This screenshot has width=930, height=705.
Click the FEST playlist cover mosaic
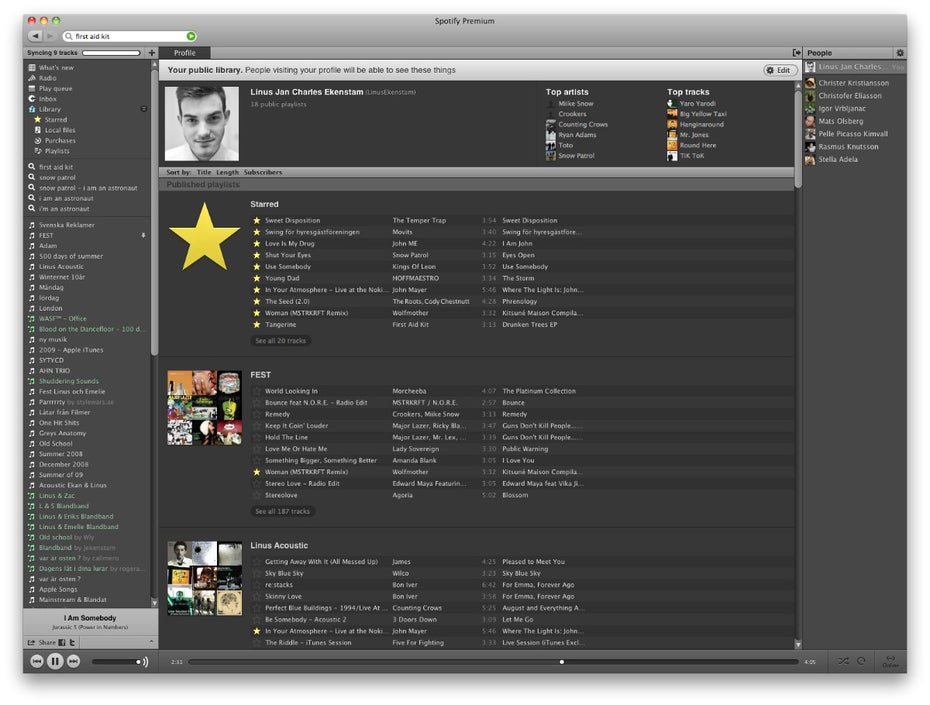coord(204,408)
